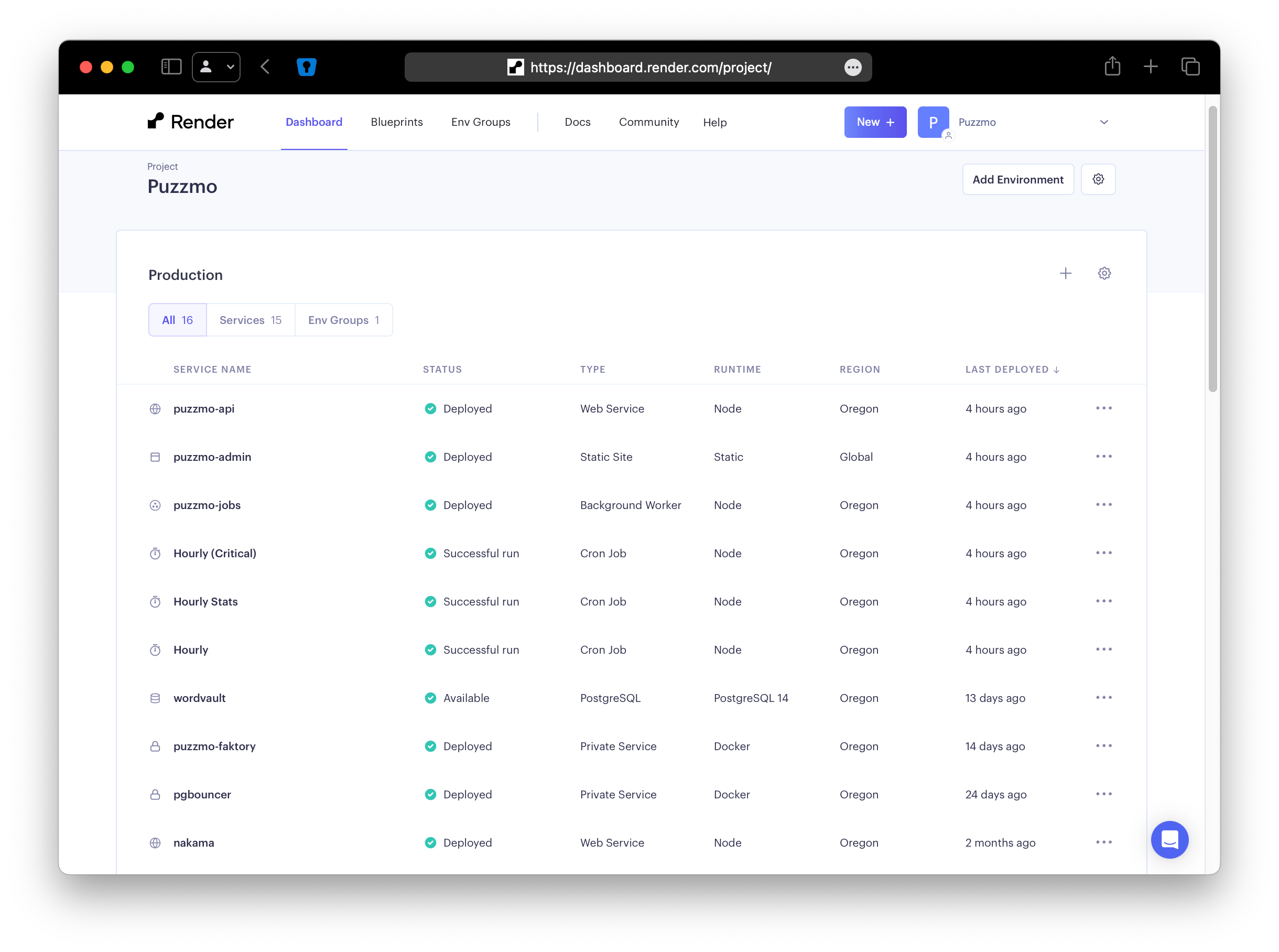Switch to the Services filter tab
The width and height of the screenshot is (1279, 952).
click(x=250, y=320)
